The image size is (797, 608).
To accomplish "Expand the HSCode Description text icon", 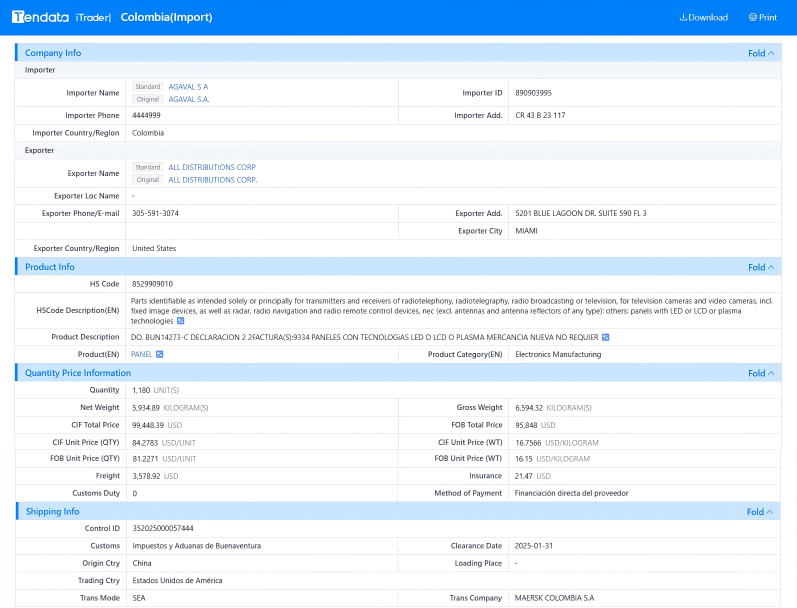I will (x=180, y=321).
